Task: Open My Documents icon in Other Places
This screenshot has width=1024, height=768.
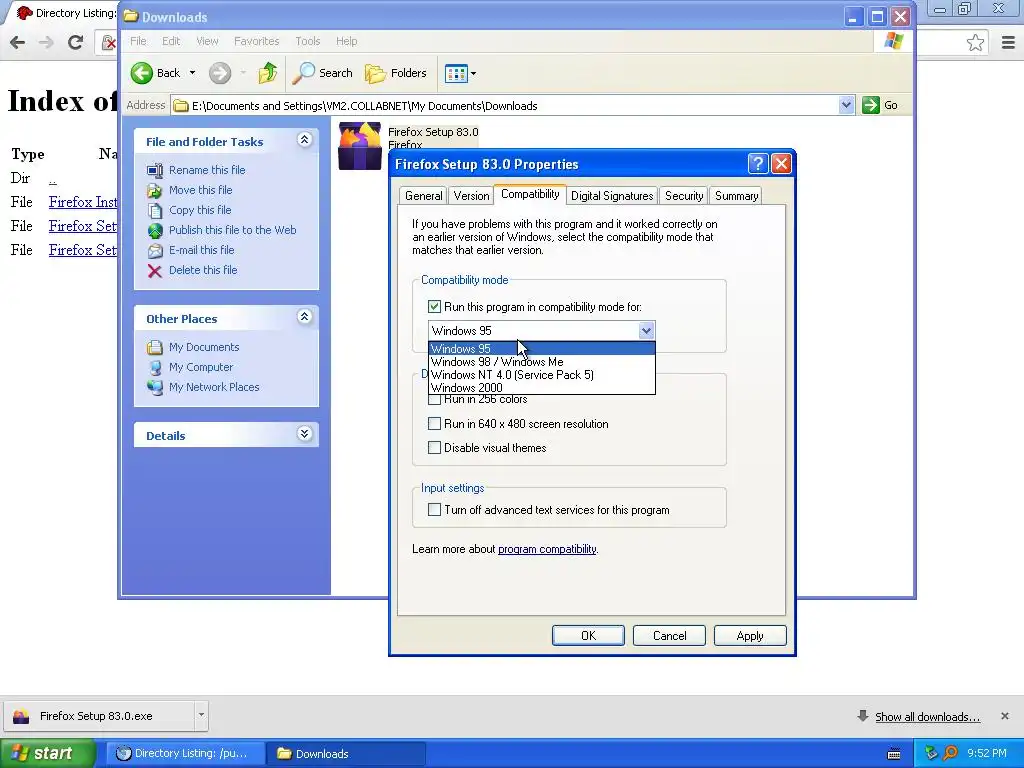Action: pos(155,347)
